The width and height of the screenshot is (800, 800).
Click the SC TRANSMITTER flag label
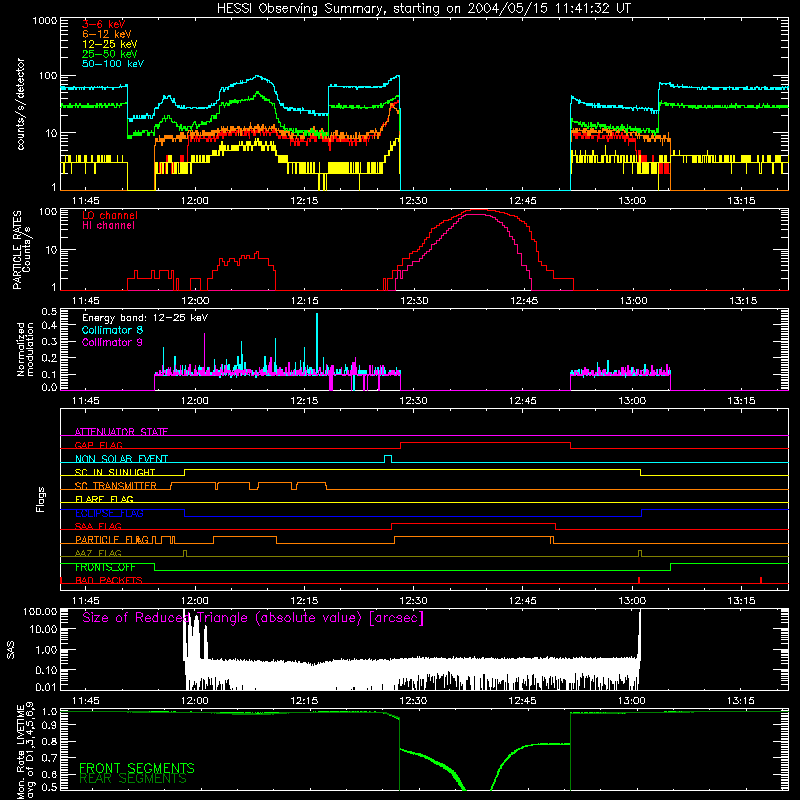pyautogui.click(x=116, y=485)
